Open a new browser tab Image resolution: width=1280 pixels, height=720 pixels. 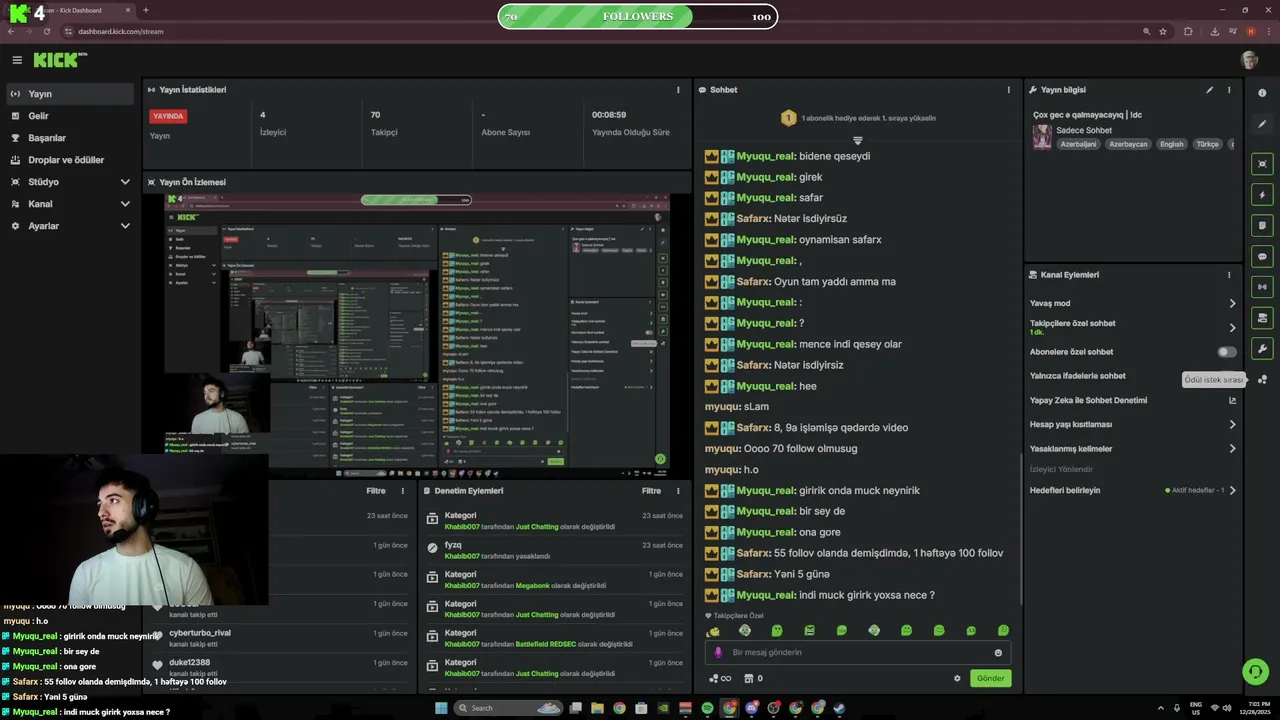point(146,10)
